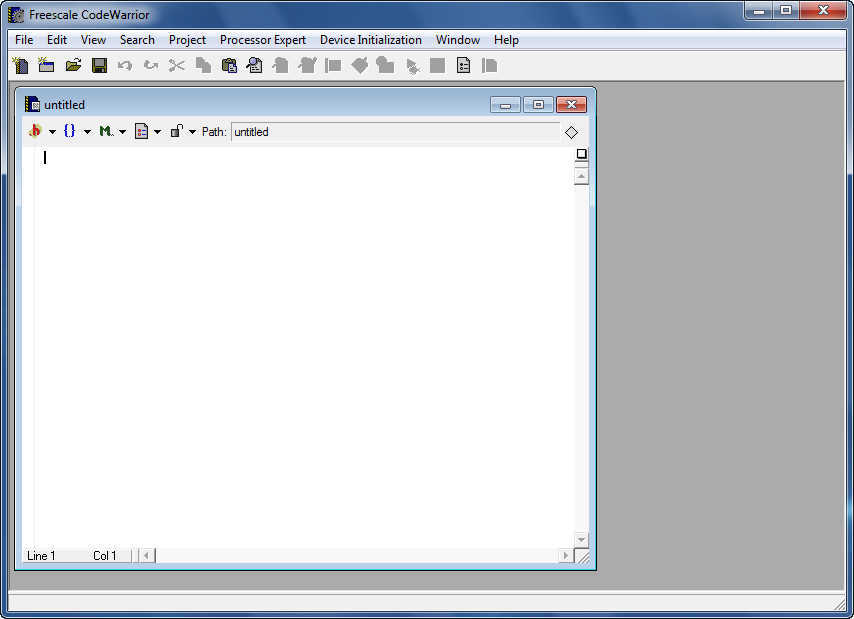Open the functions {} popup

click(69, 131)
